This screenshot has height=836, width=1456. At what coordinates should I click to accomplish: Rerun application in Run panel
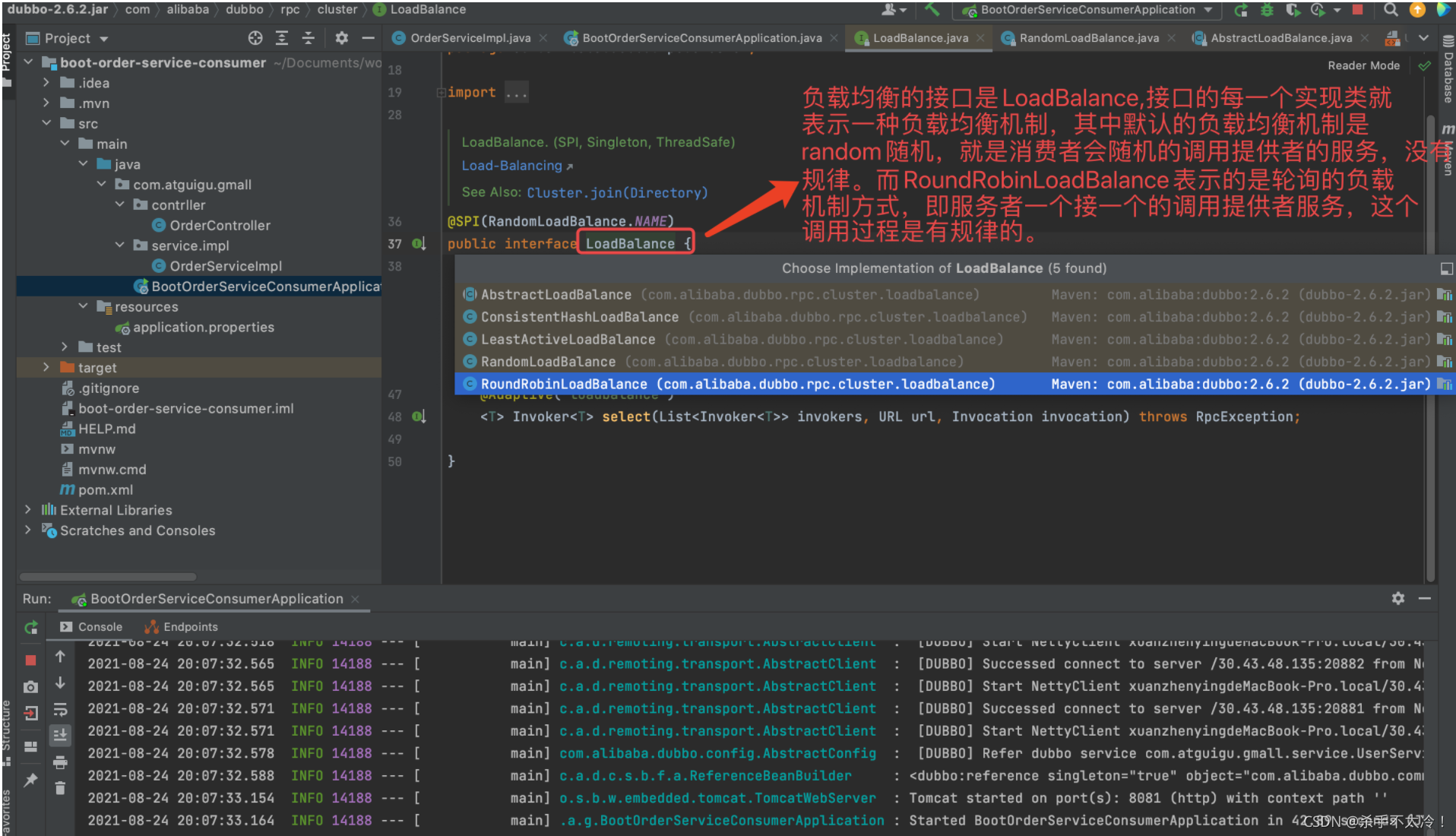click(30, 627)
